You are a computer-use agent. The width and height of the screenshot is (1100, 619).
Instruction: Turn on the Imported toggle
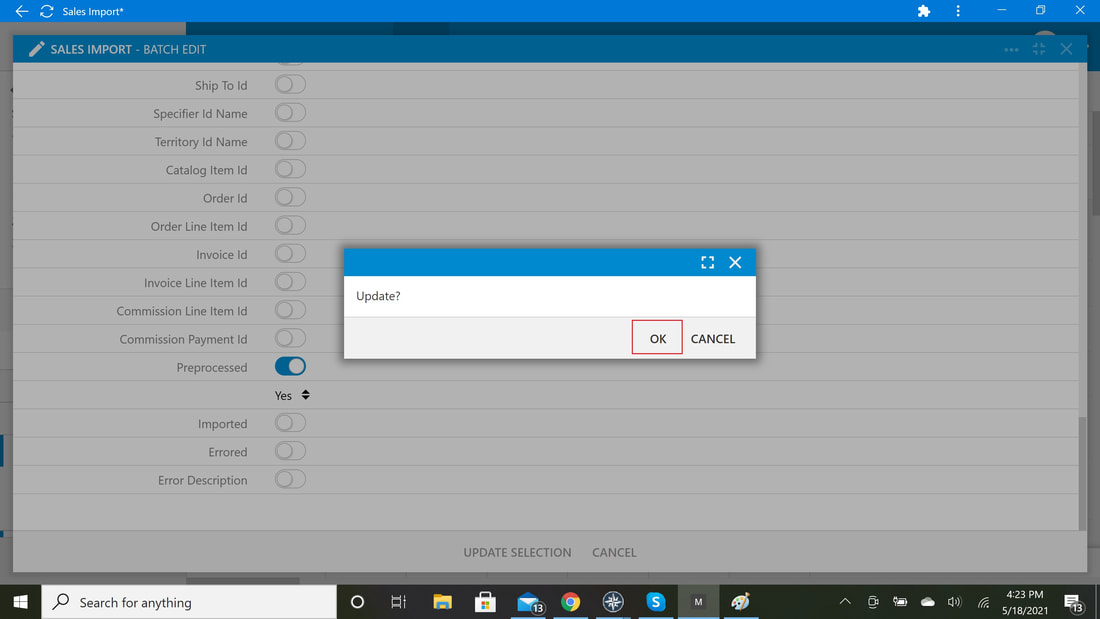point(290,422)
